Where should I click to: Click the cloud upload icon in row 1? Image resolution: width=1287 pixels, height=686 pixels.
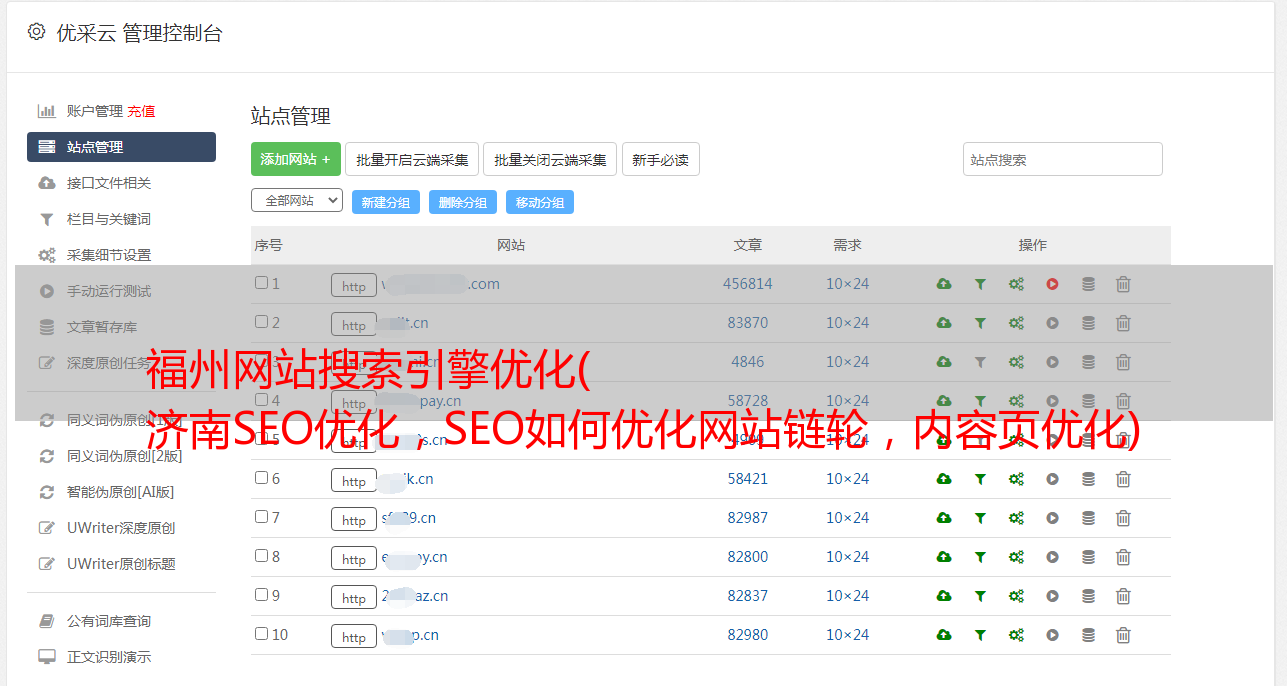point(944,284)
